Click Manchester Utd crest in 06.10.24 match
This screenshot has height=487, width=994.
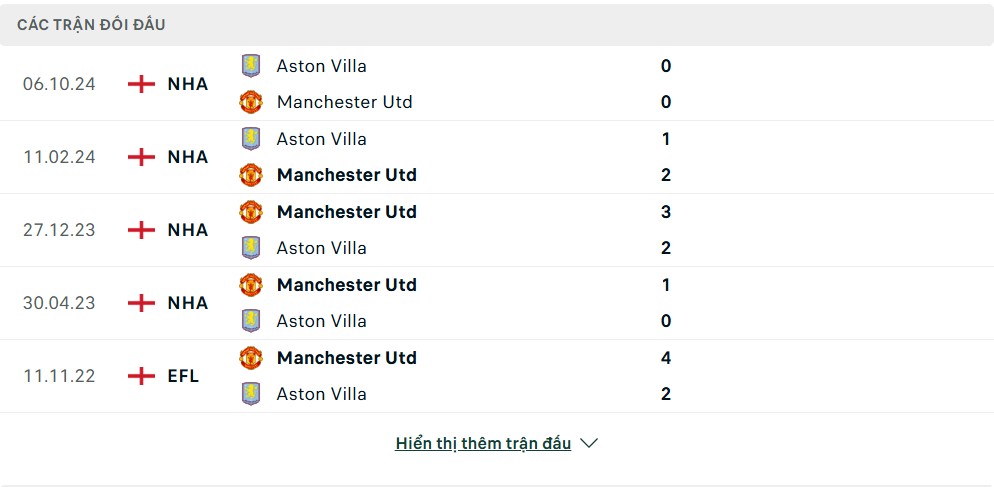click(251, 102)
